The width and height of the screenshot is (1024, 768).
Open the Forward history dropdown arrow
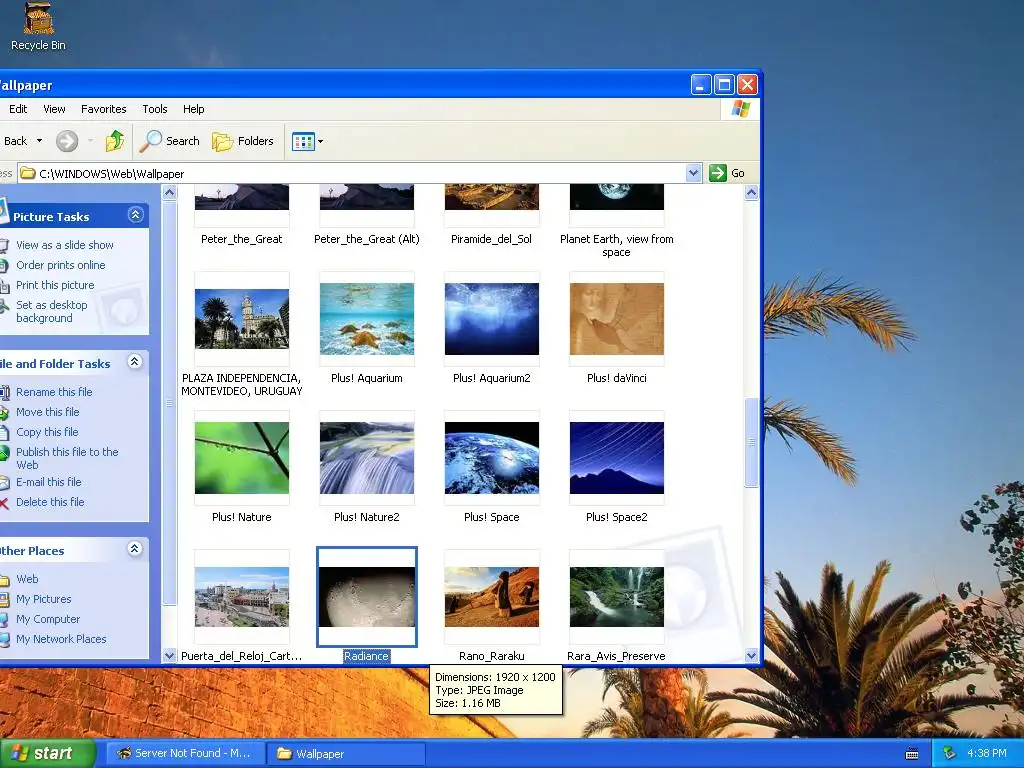(90, 141)
